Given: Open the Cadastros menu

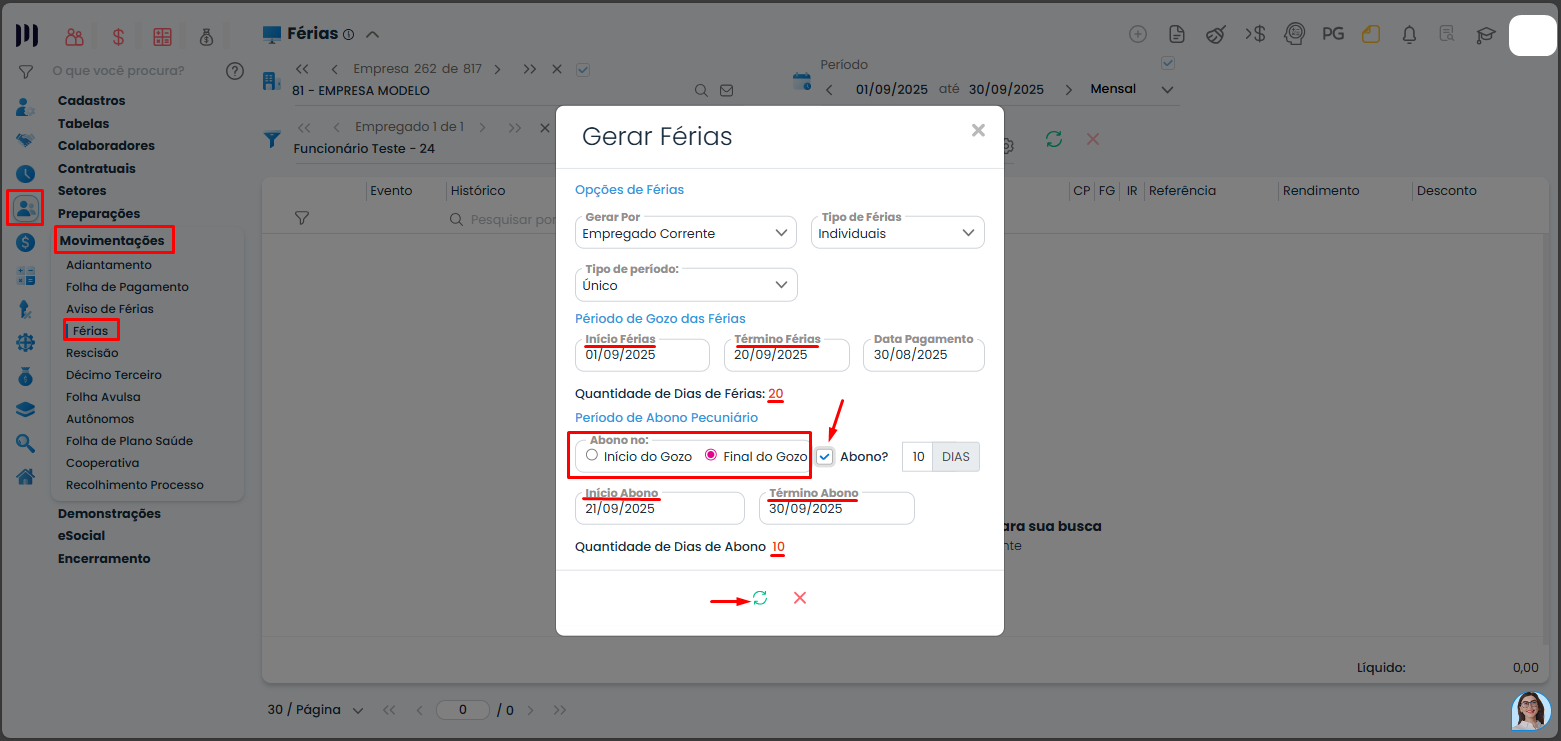Looking at the screenshot, I should coord(92,100).
